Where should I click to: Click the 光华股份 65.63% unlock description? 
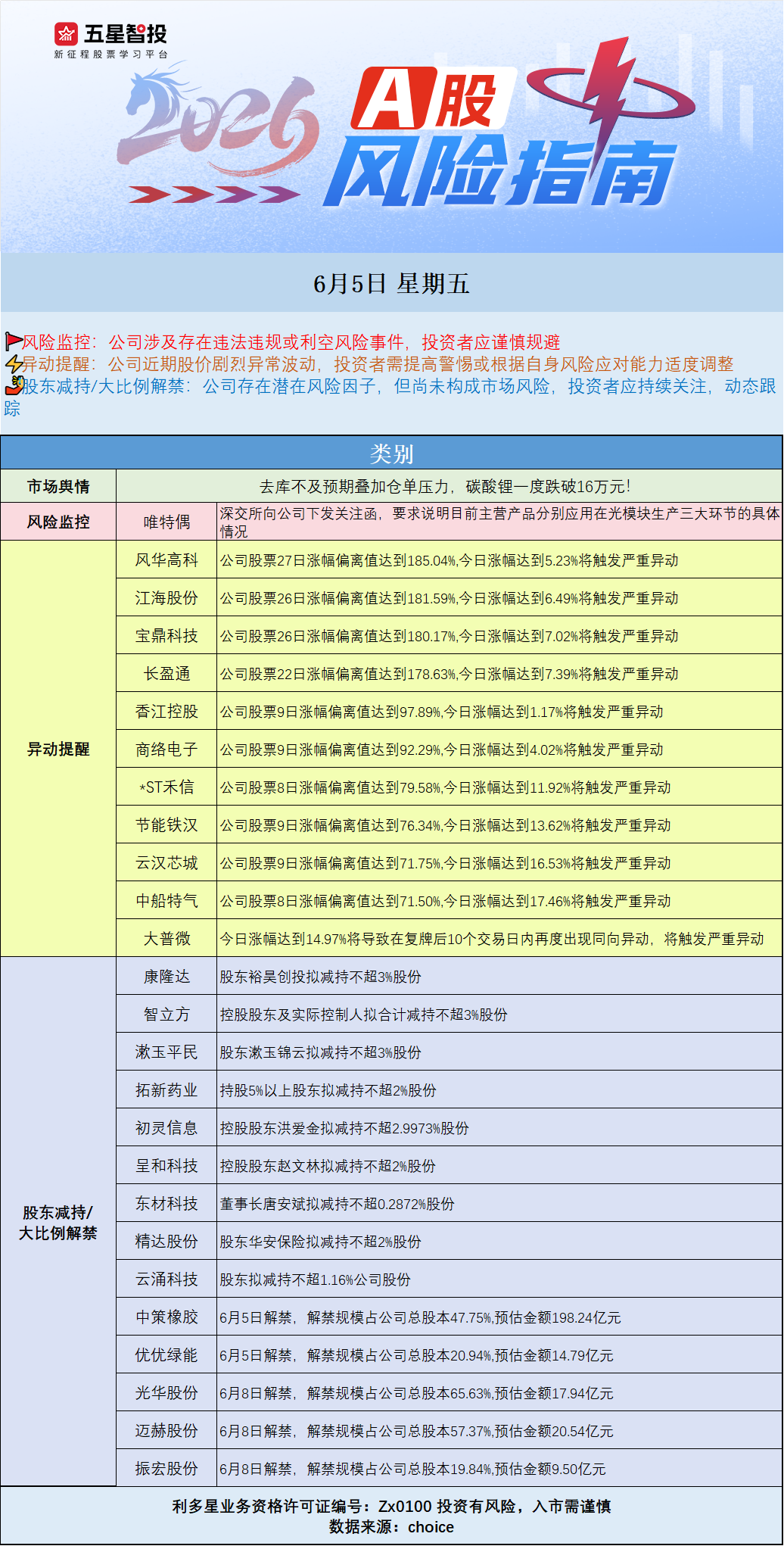click(416, 1393)
